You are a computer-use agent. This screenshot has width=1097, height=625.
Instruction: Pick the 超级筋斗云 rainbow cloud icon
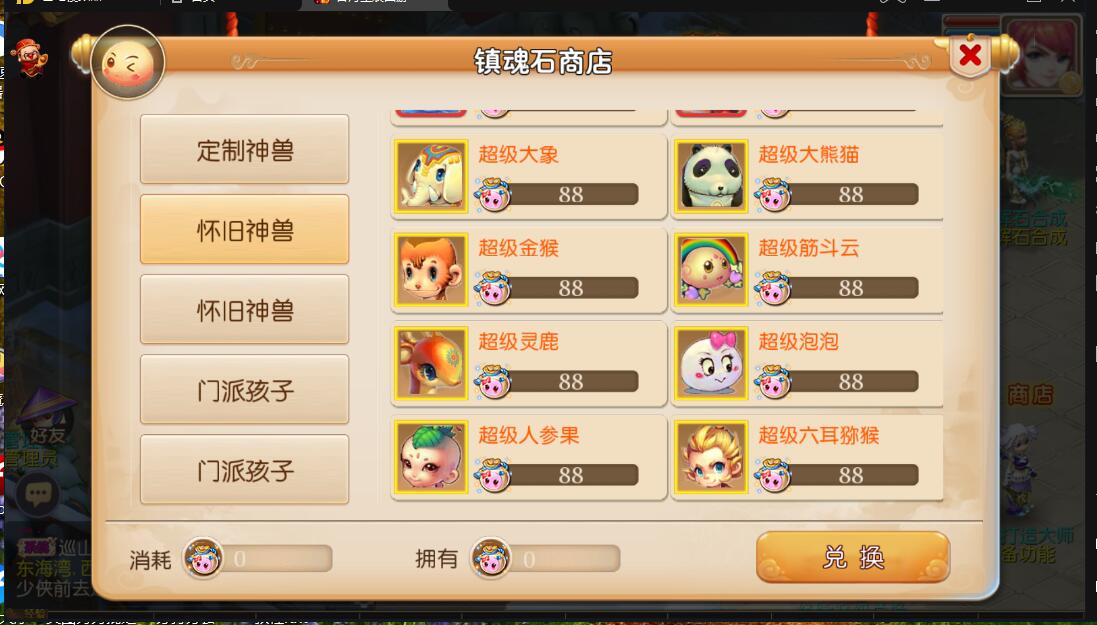pos(711,269)
